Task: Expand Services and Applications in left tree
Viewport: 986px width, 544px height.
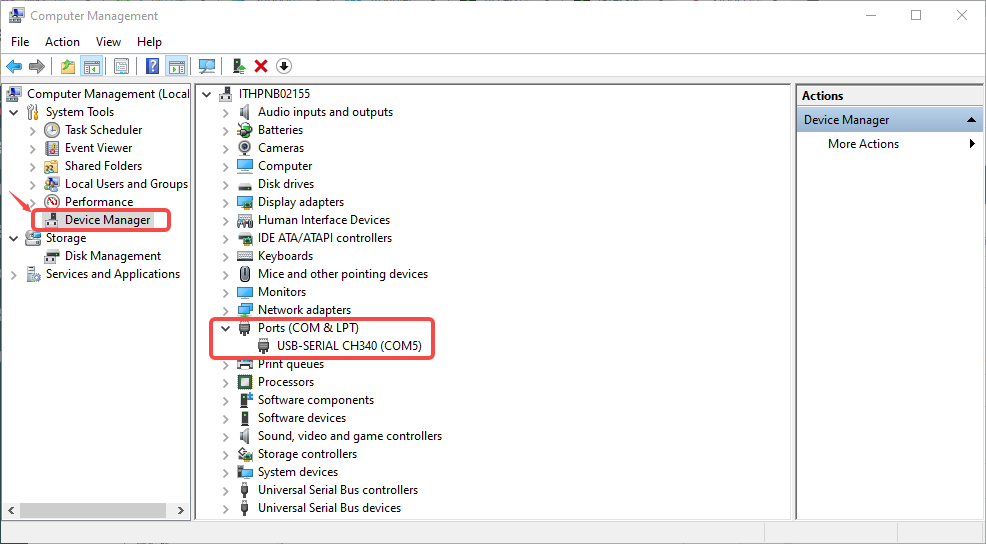Action: tap(14, 274)
